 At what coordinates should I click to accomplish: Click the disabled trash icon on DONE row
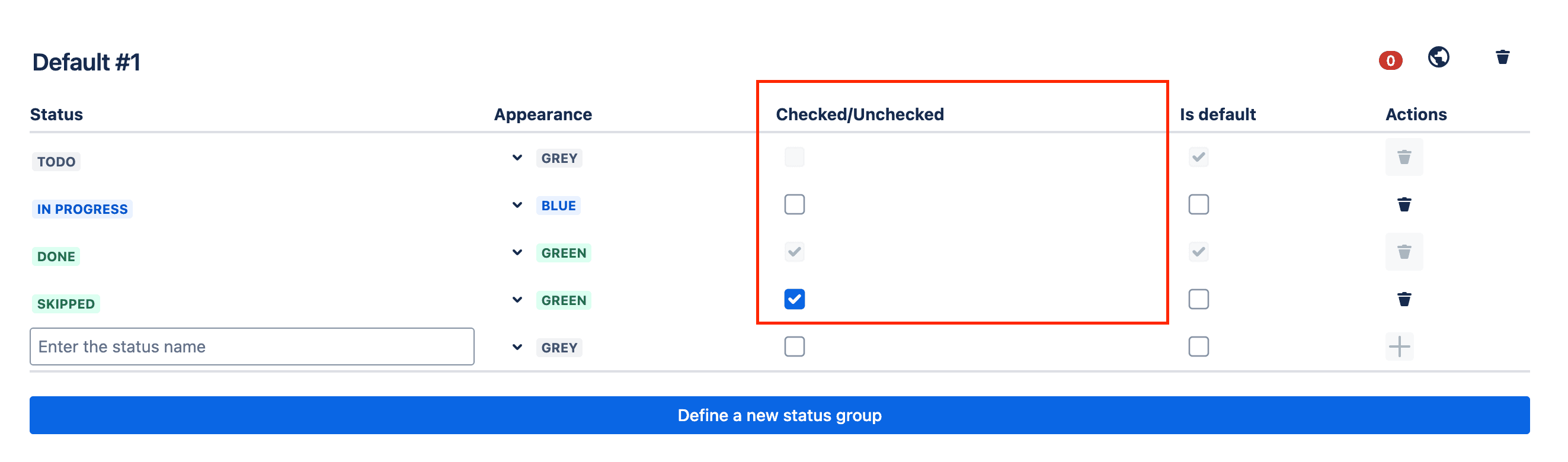pos(1404,251)
